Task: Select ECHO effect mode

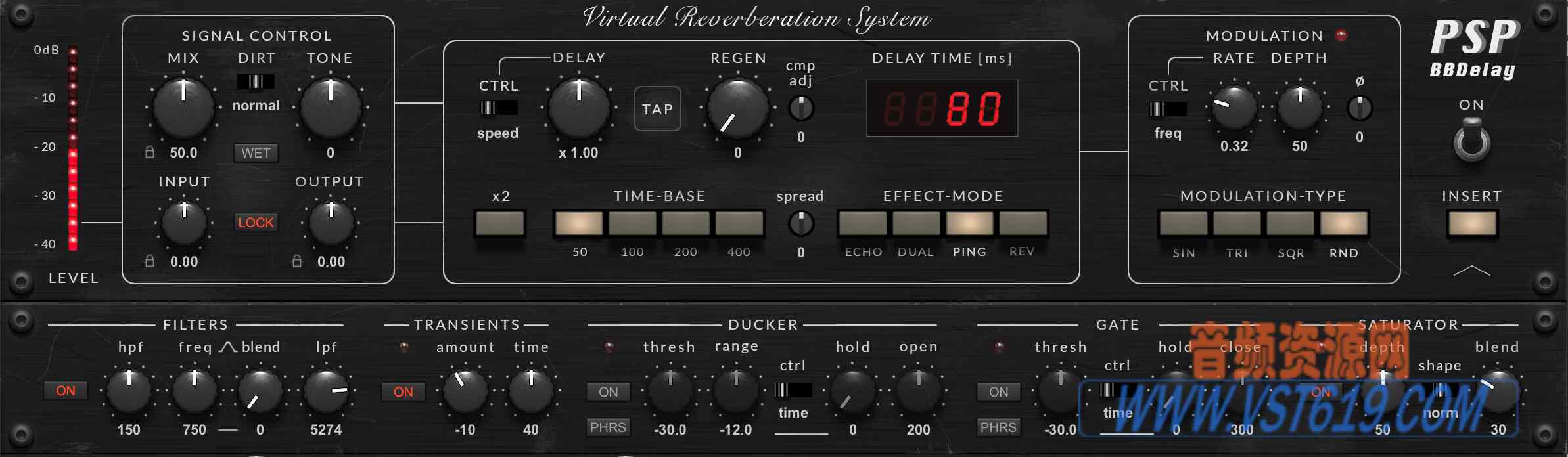Action: (x=863, y=224)
